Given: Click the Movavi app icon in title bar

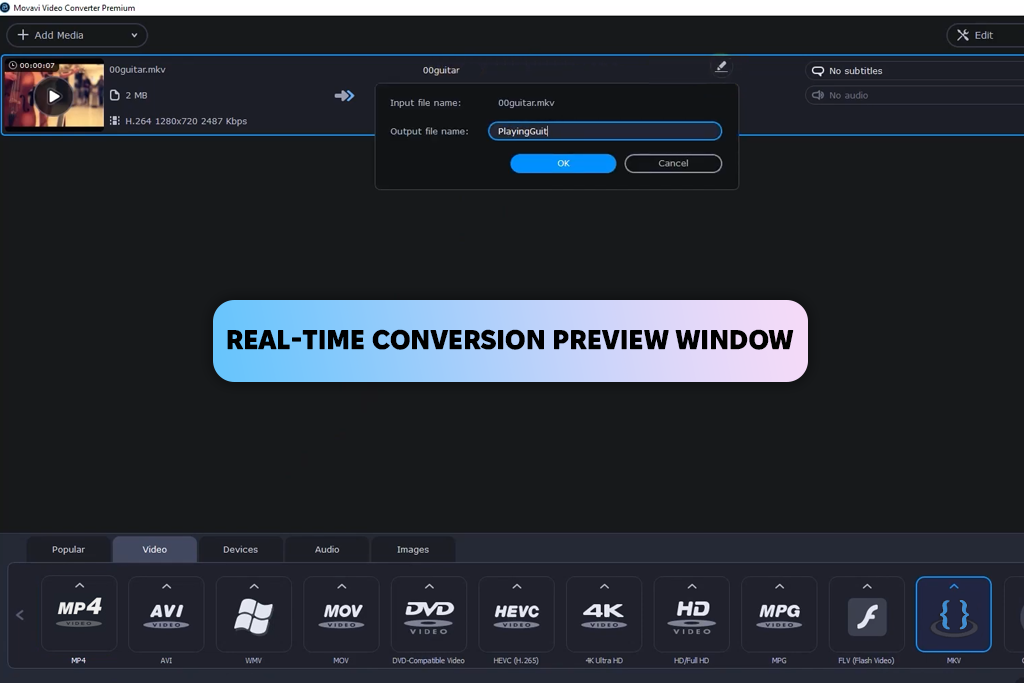Looking at the screenshot, I should 5,8.
